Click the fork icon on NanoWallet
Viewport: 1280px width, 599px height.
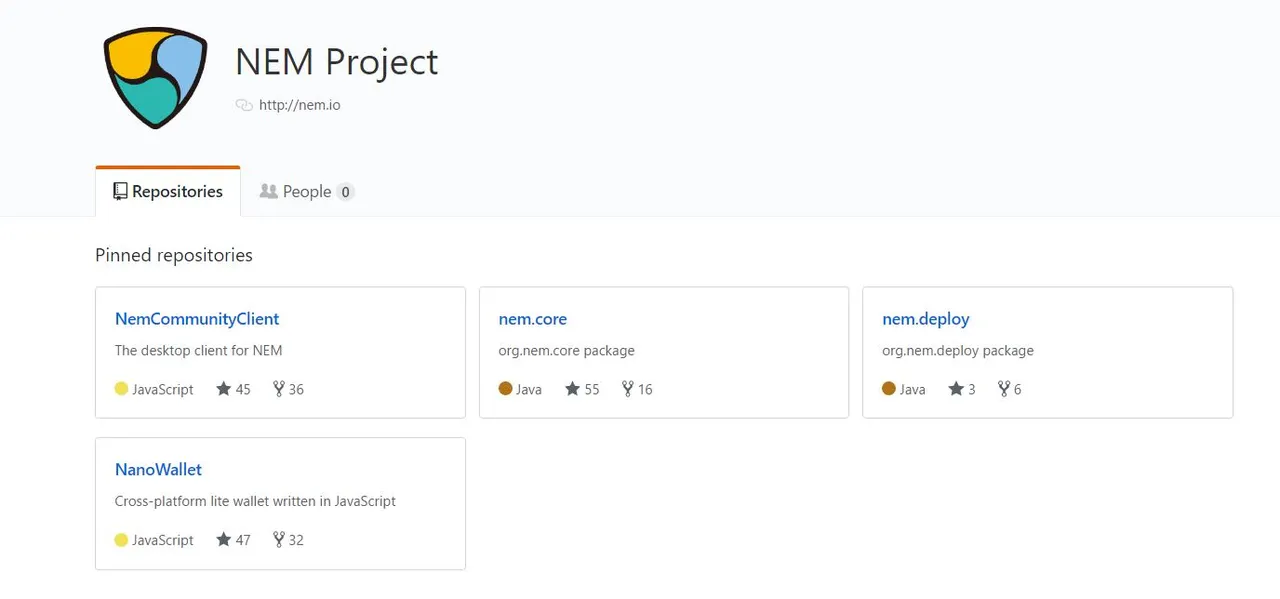[x=278, y=540]
